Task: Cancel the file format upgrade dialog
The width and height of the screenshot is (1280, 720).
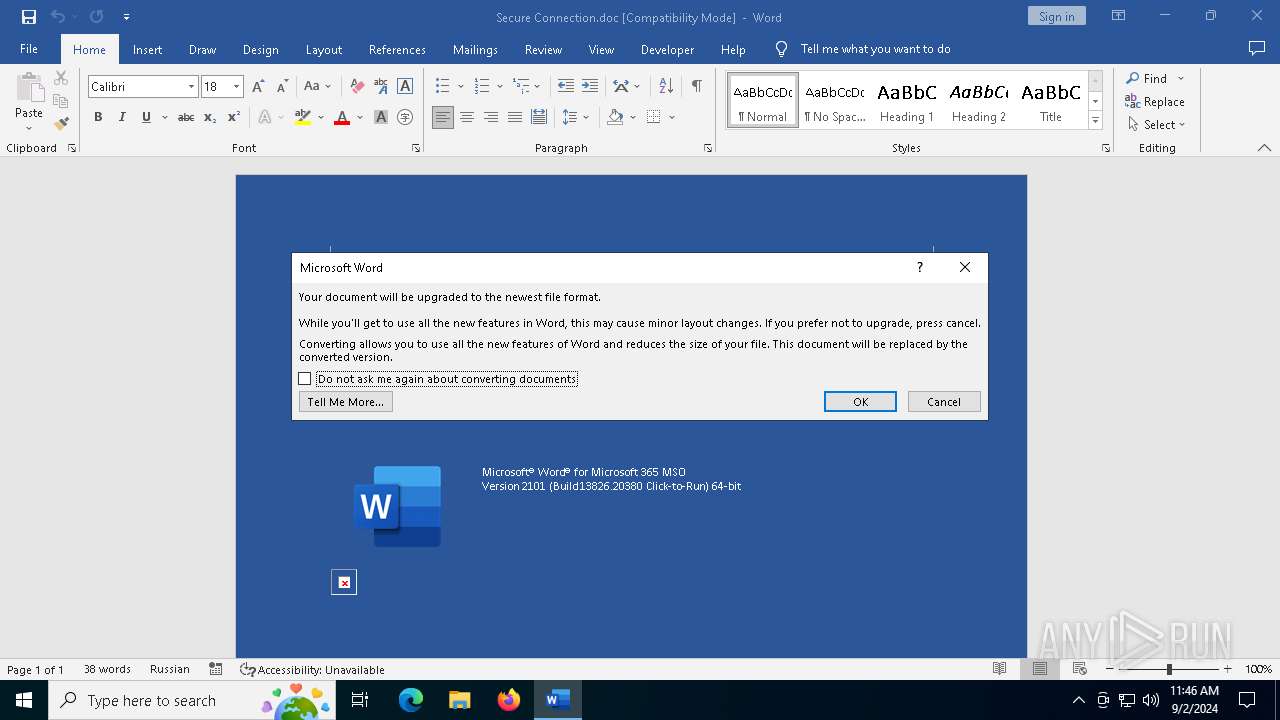Action: pyautogui.click(x=944, y=401)
